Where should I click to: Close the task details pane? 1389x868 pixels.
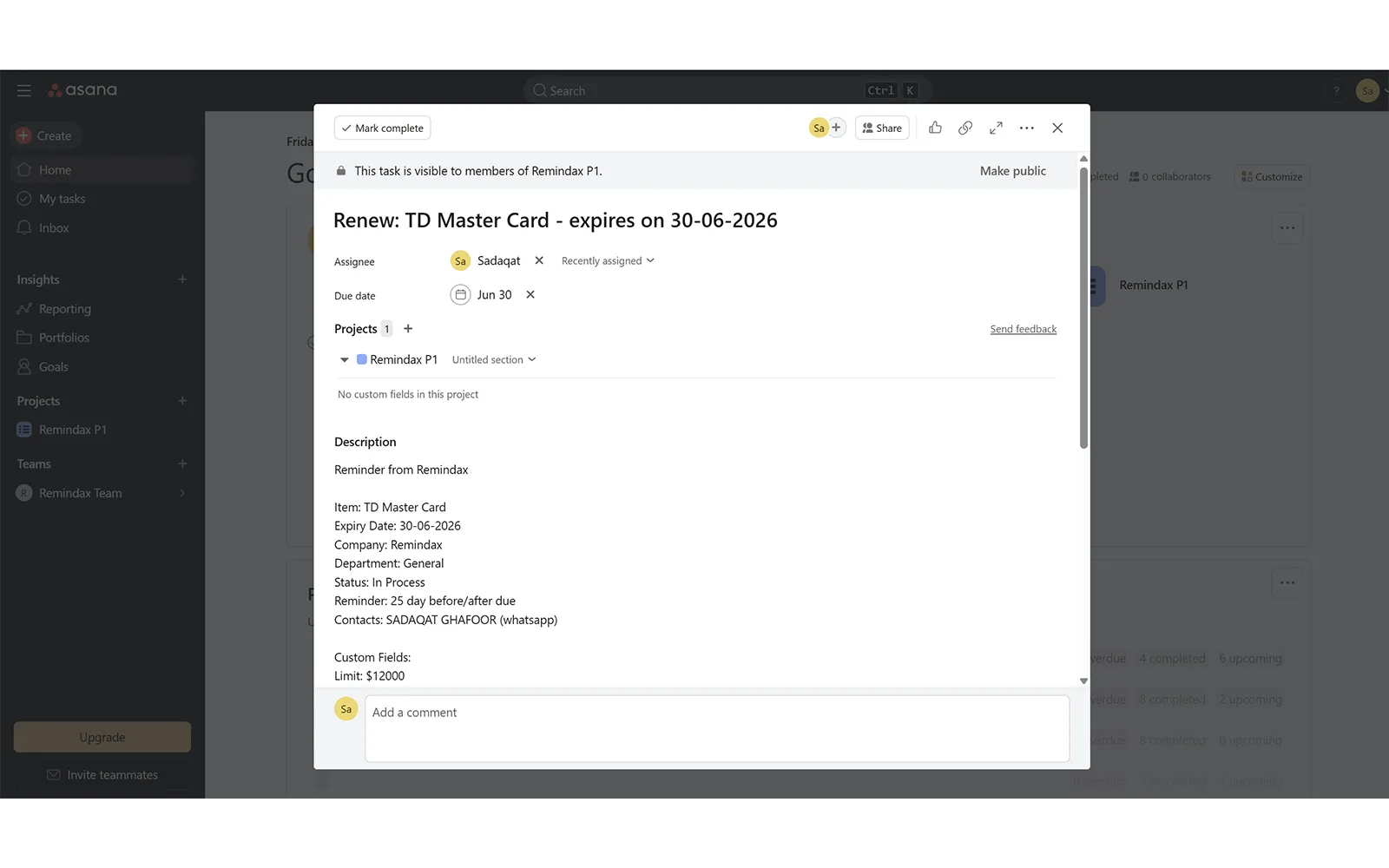[x=1057, y=128]
